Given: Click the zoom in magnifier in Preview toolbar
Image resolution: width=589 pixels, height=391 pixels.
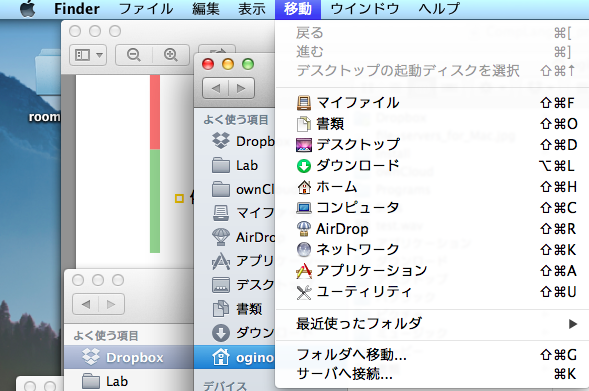Looking at the screenshot, I should [x=171, y=55].
